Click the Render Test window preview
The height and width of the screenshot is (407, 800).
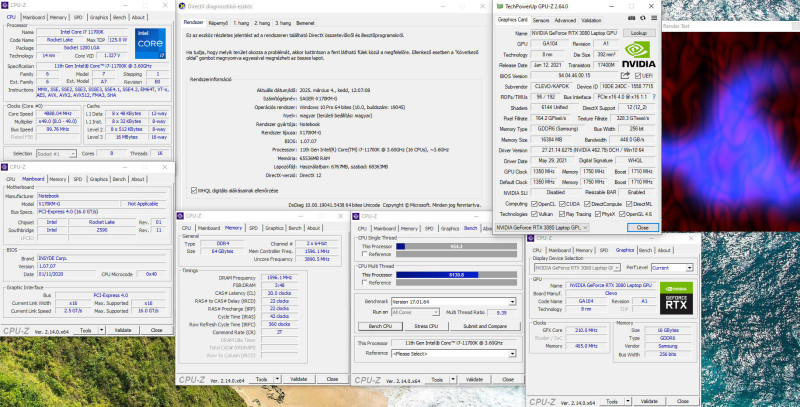point(731,132)
